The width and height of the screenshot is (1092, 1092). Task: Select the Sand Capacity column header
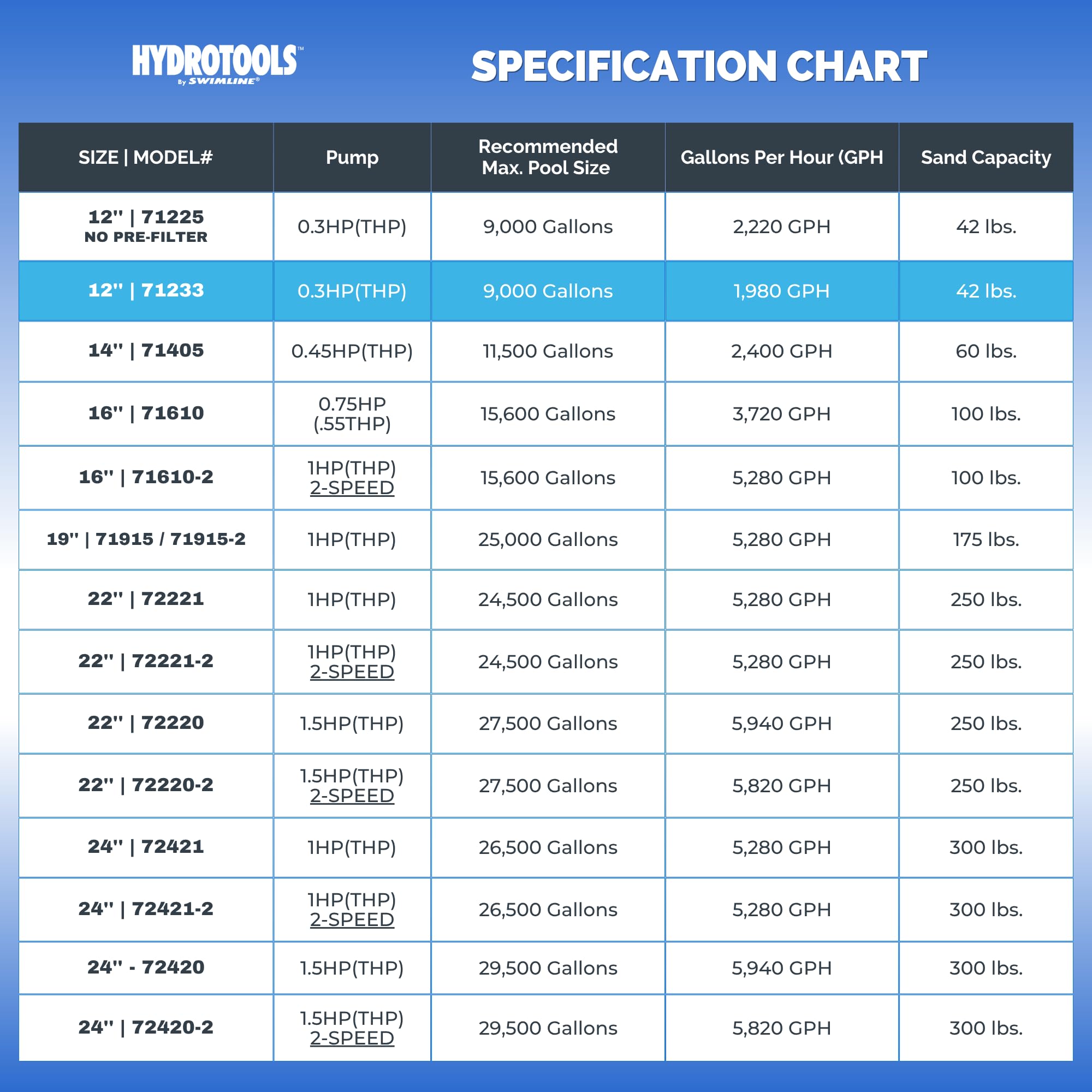tap(985, 157)
